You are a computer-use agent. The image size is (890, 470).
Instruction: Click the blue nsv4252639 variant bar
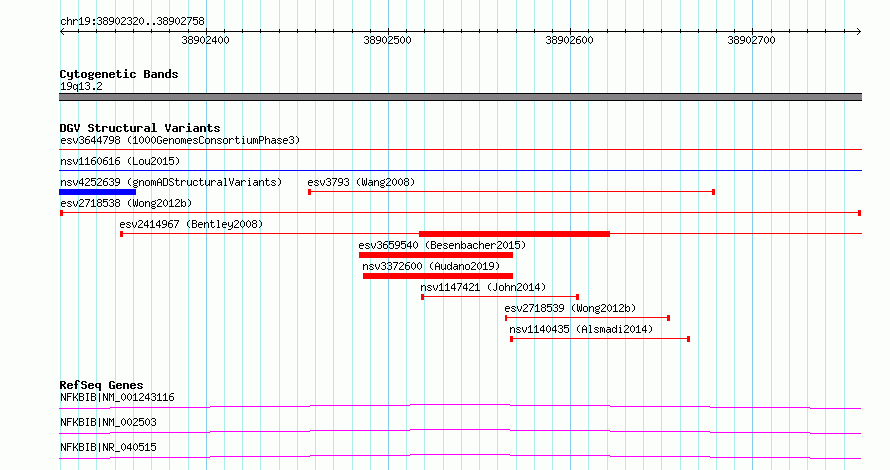pos(98,192)
